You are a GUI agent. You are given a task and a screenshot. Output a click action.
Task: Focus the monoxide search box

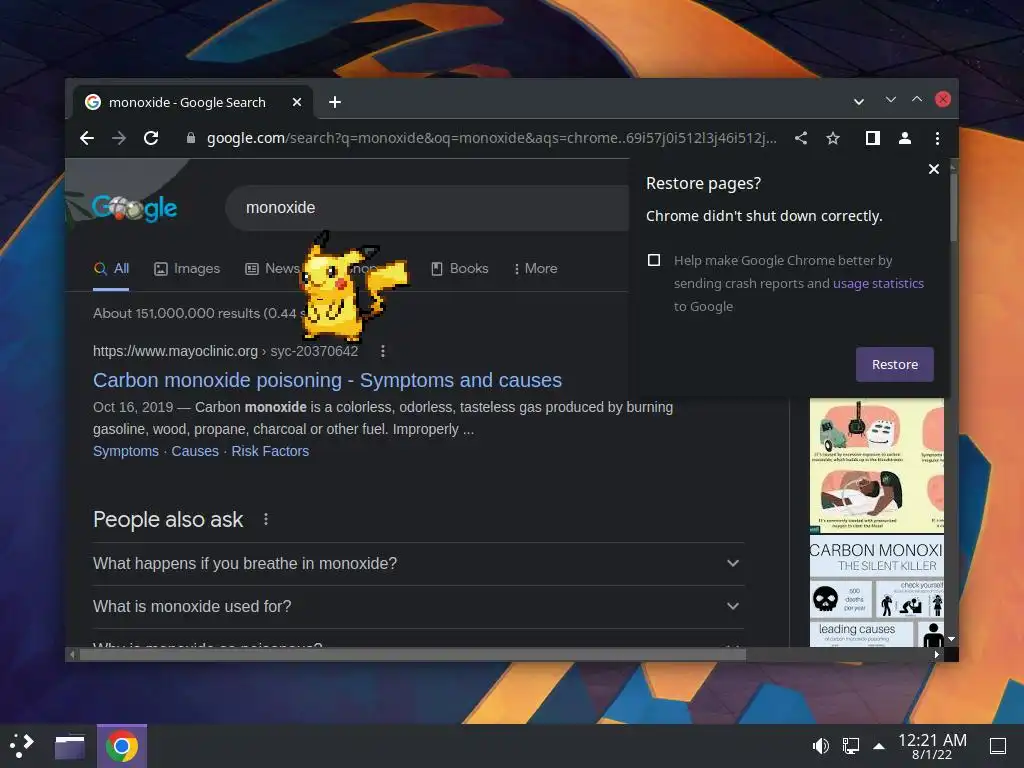[x=428, y=208]
